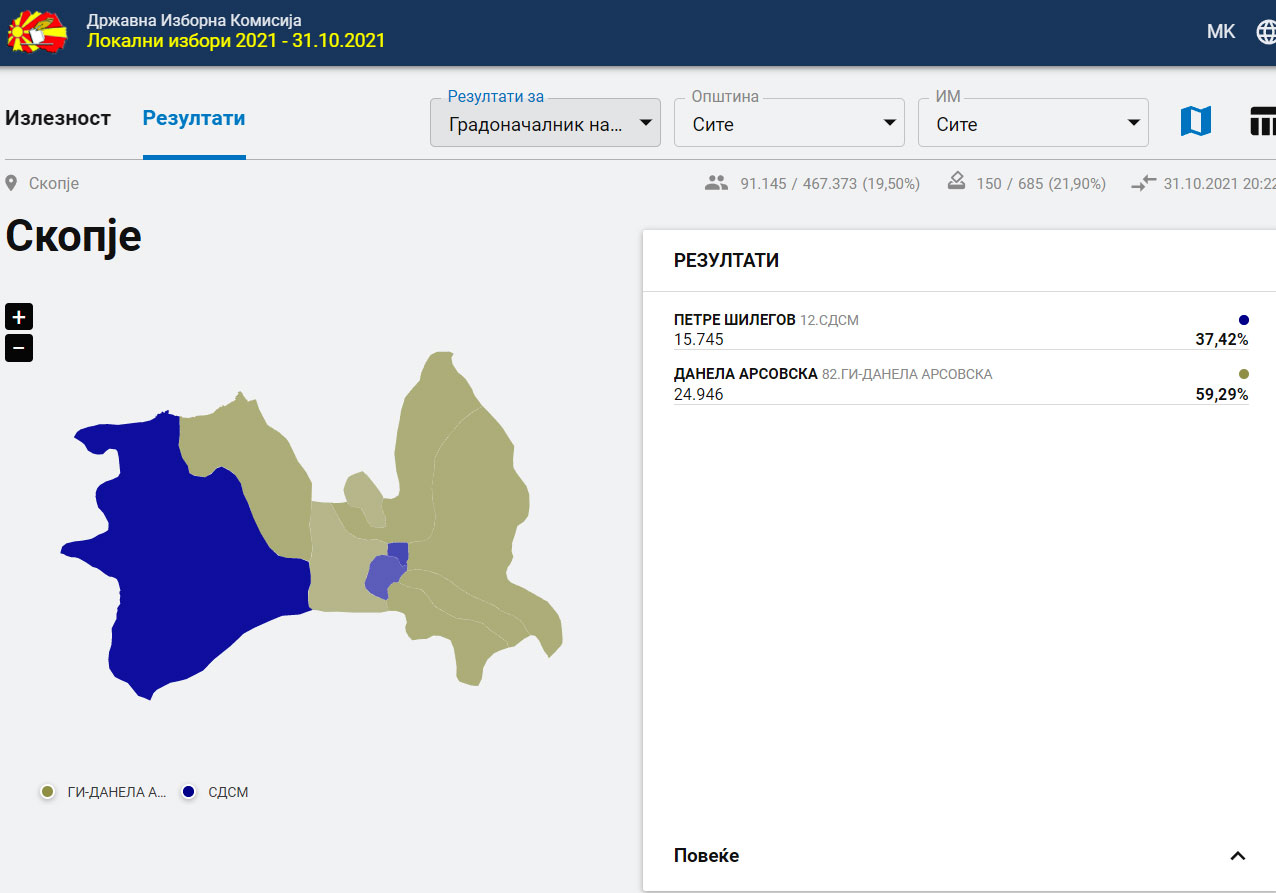The image size is (1276, 893).
Task: Open the Резултати tab
Action: [194, 118]
